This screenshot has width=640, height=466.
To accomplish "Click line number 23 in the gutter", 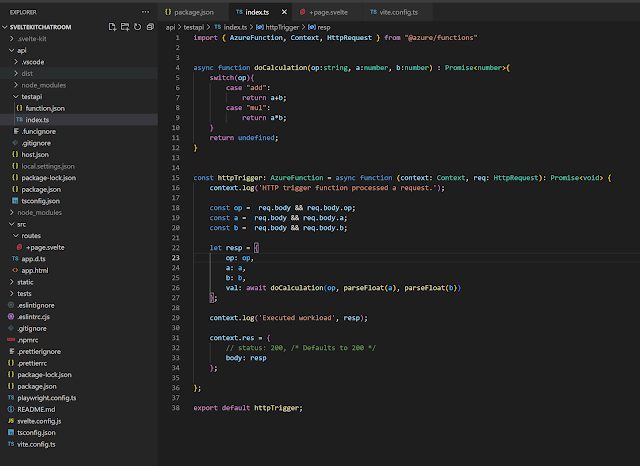I will point(176,258).
